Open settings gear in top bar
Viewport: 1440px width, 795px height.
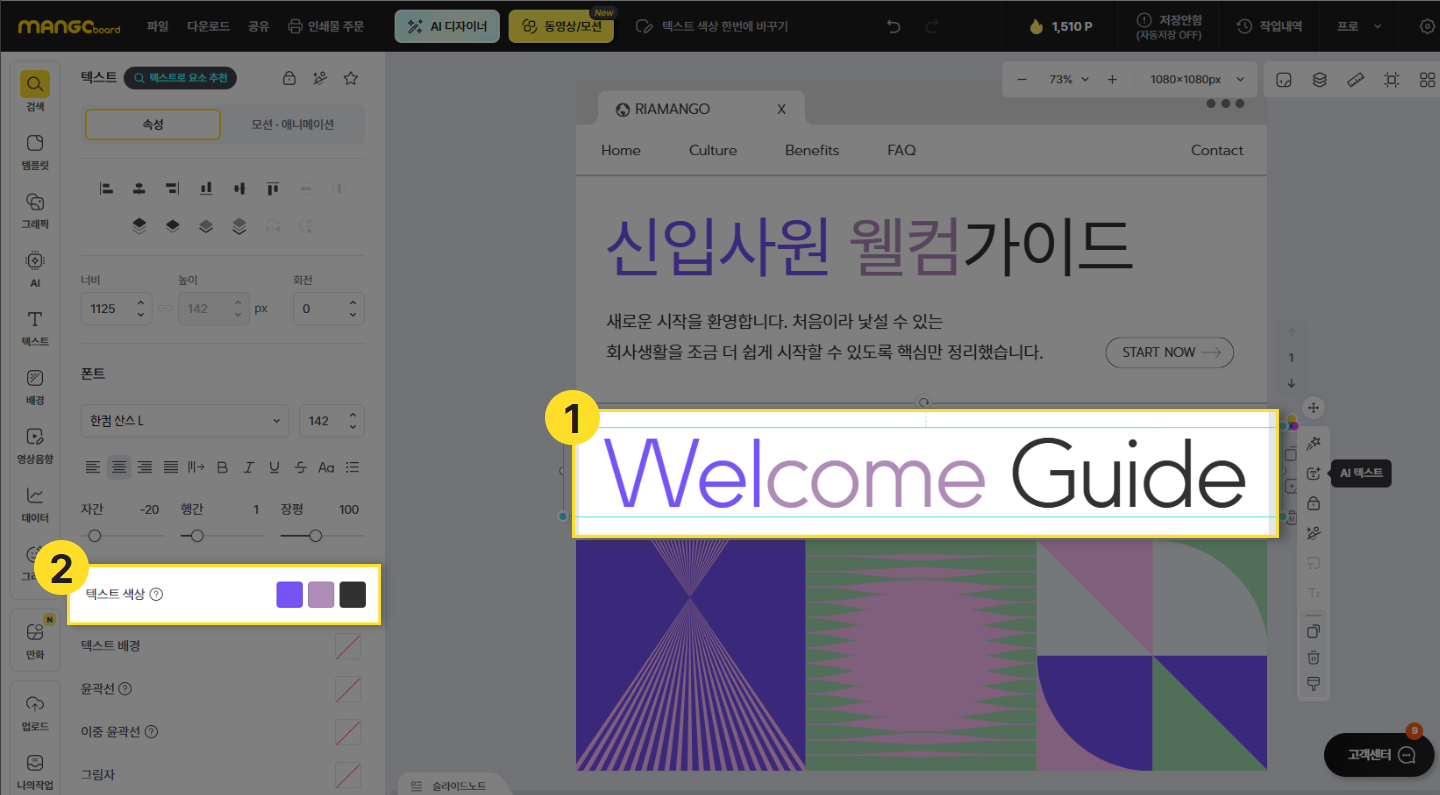1427,26
